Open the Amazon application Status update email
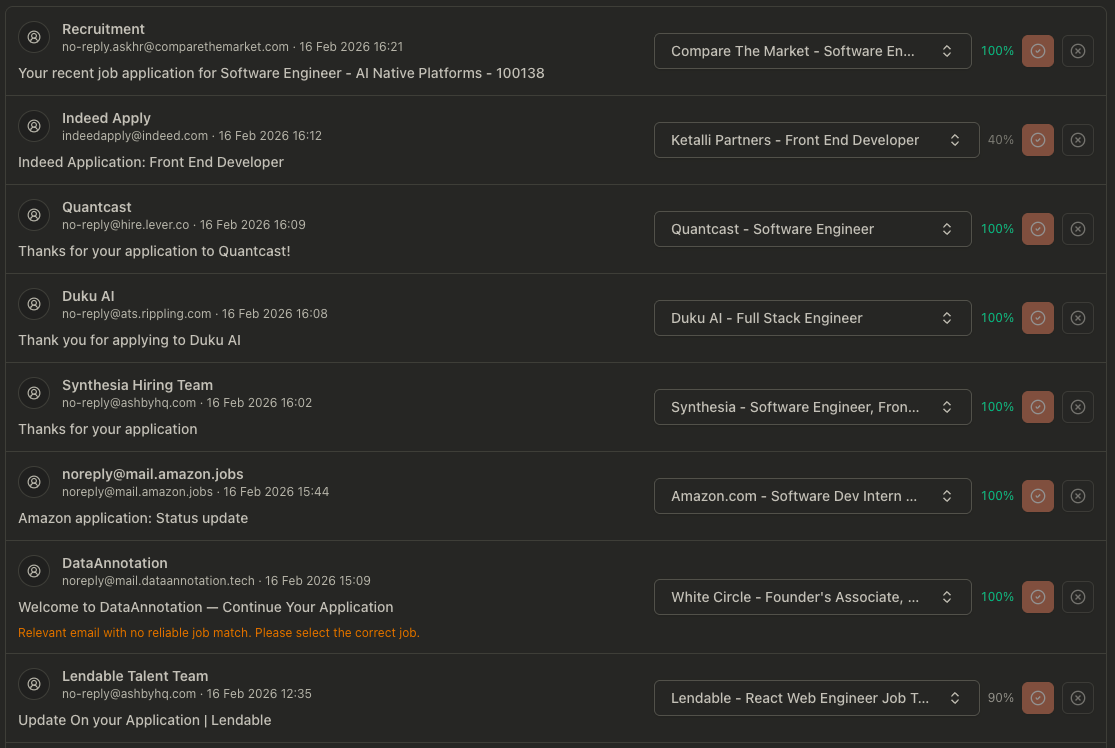This screenshot has width=1115, height=748. [133, 518]
